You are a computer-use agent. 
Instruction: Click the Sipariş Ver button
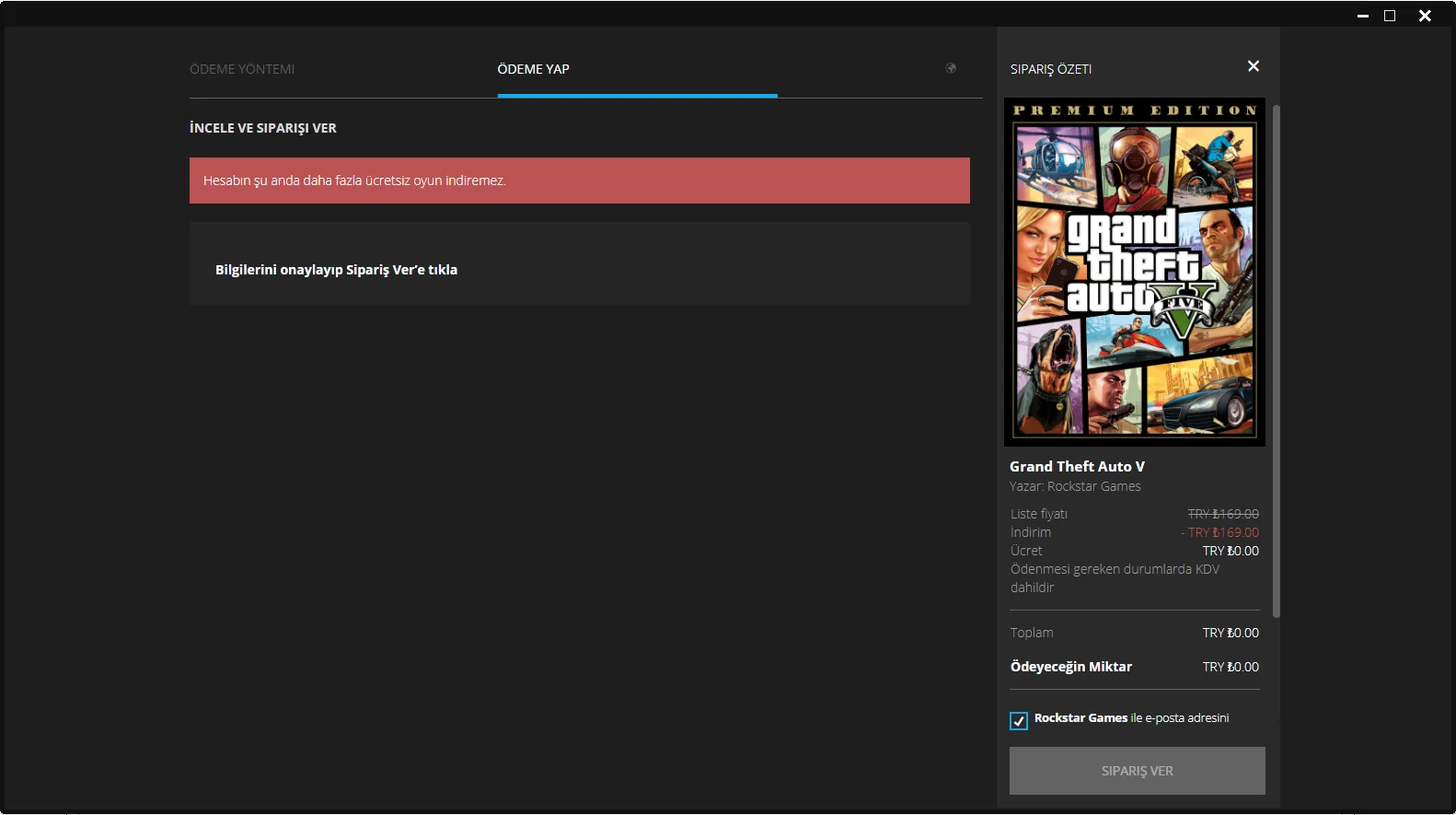[1138, 771]
